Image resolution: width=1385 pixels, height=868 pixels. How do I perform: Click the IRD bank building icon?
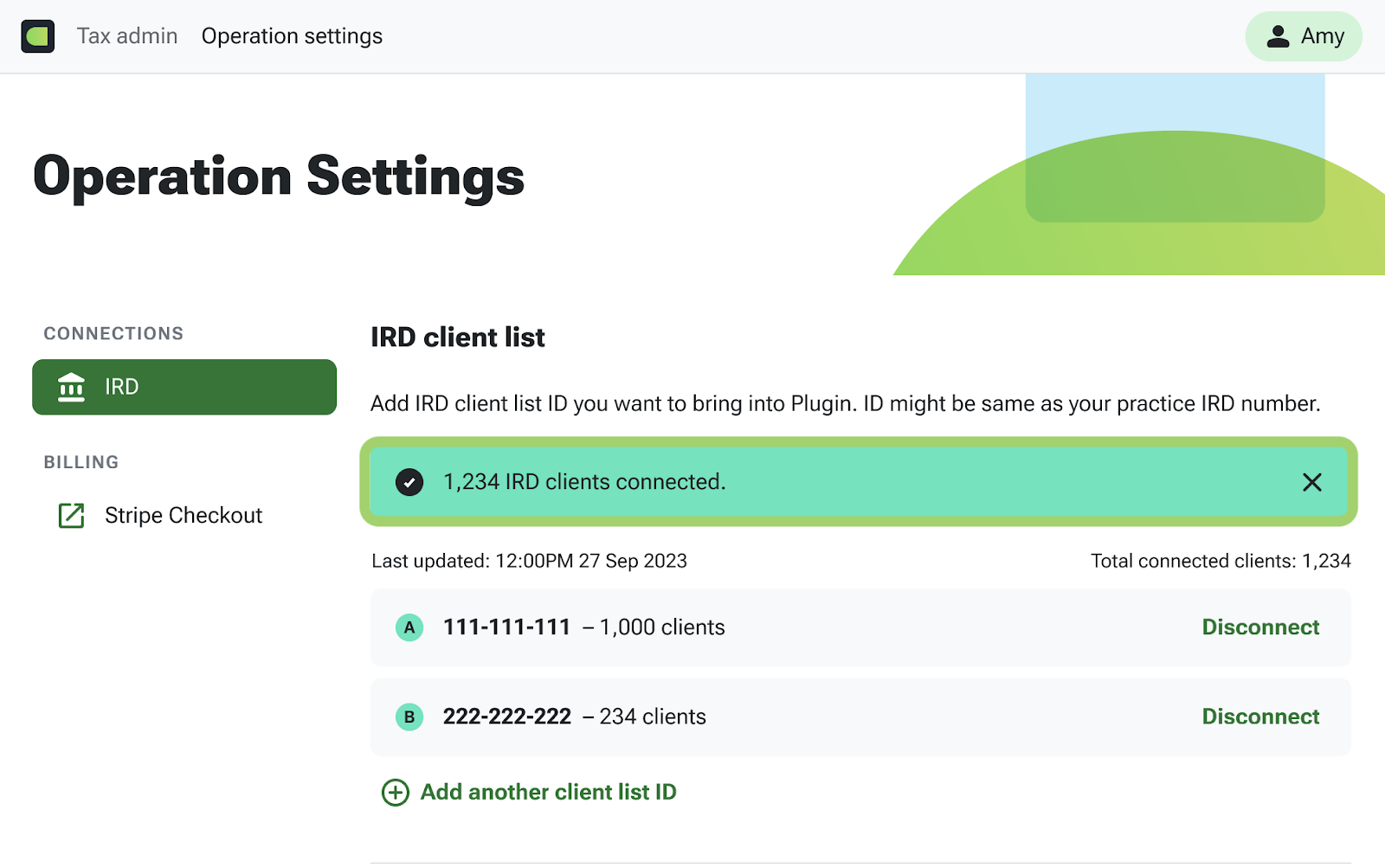[71, 387]
